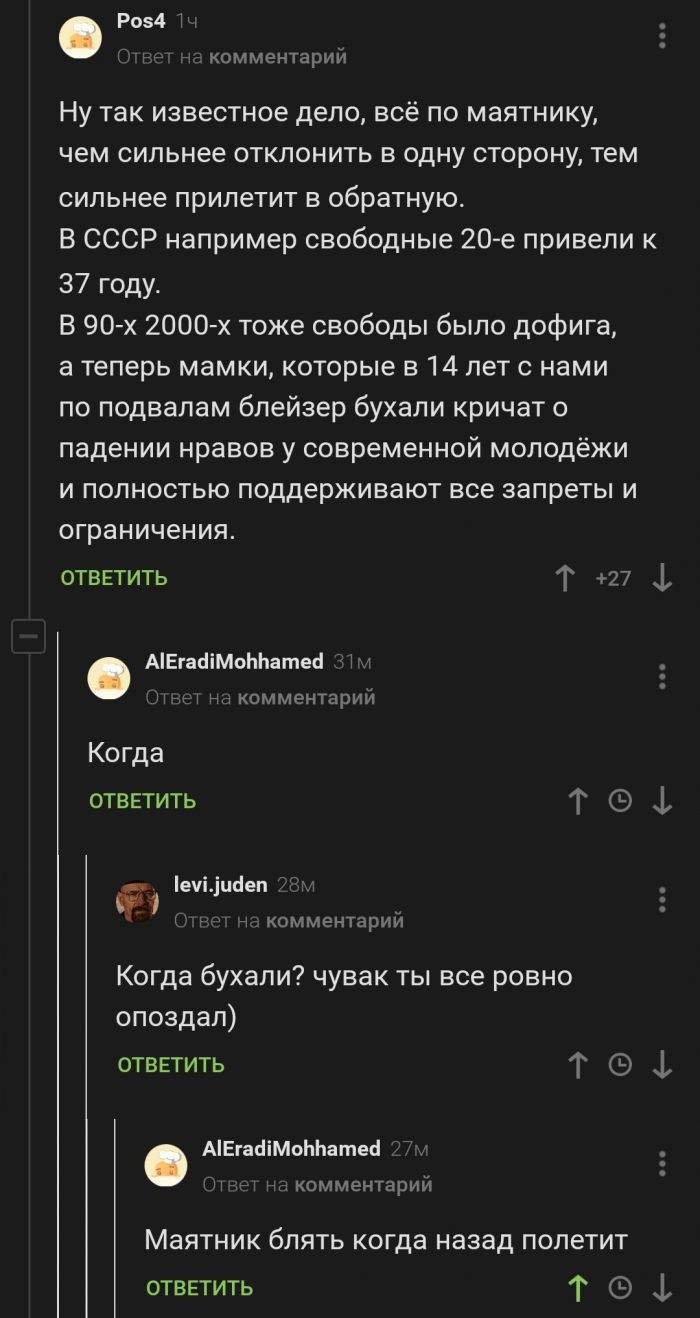This screenshot has width=700, height=1318.
Task: Toggle the green upvote on 'Маятник' comment
Action: tap(578, 1288)
